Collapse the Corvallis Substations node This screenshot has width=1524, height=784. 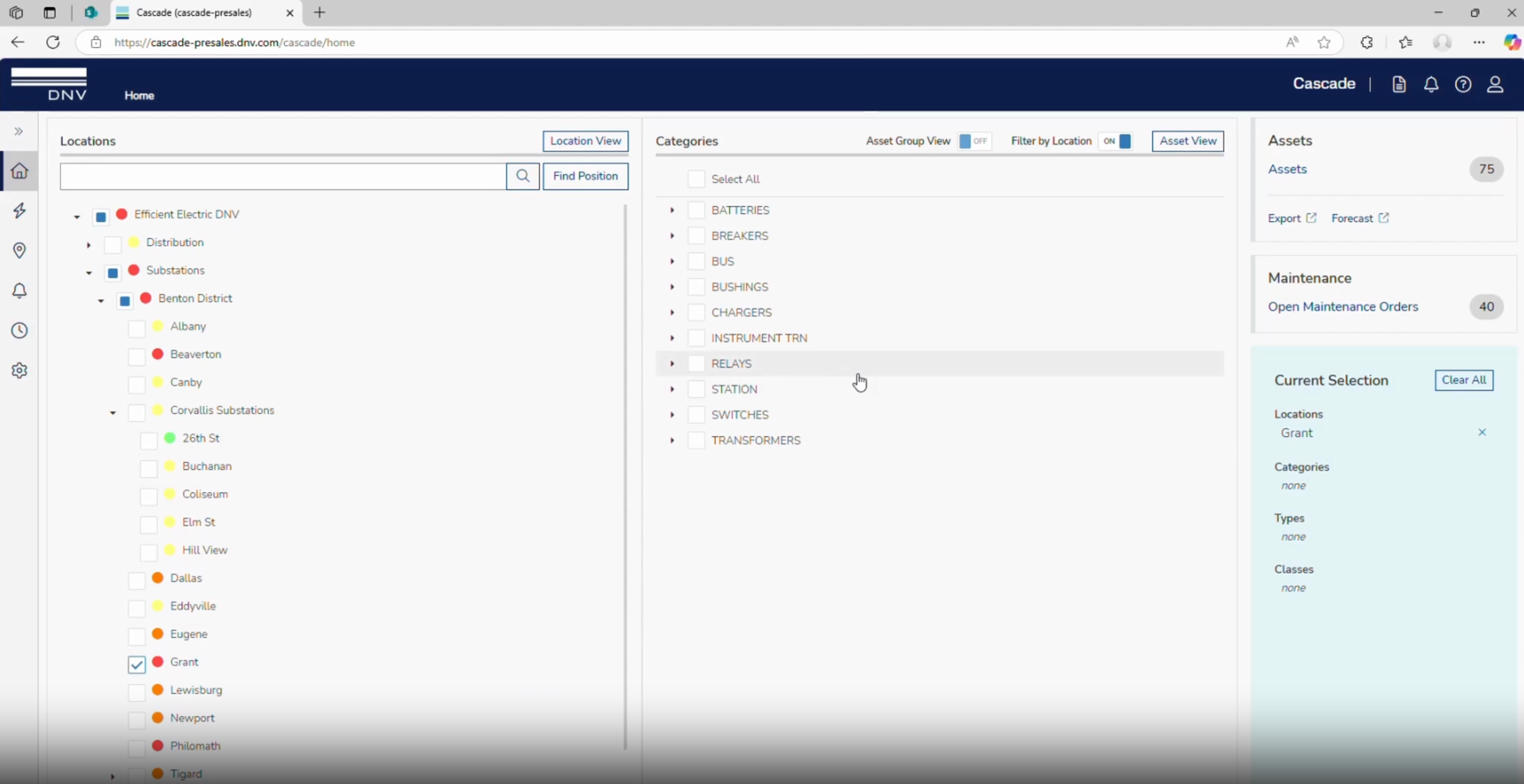(x=112, y=412)
